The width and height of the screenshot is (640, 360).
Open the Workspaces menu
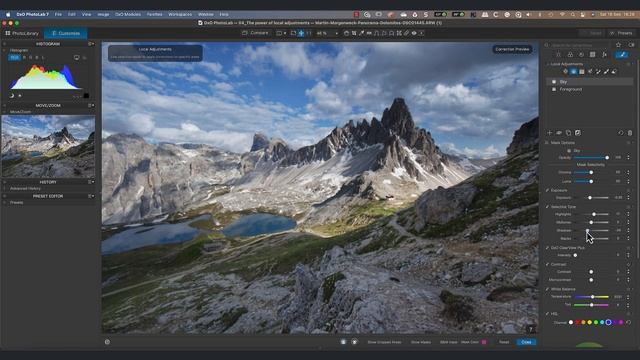[x=180, y=14]
